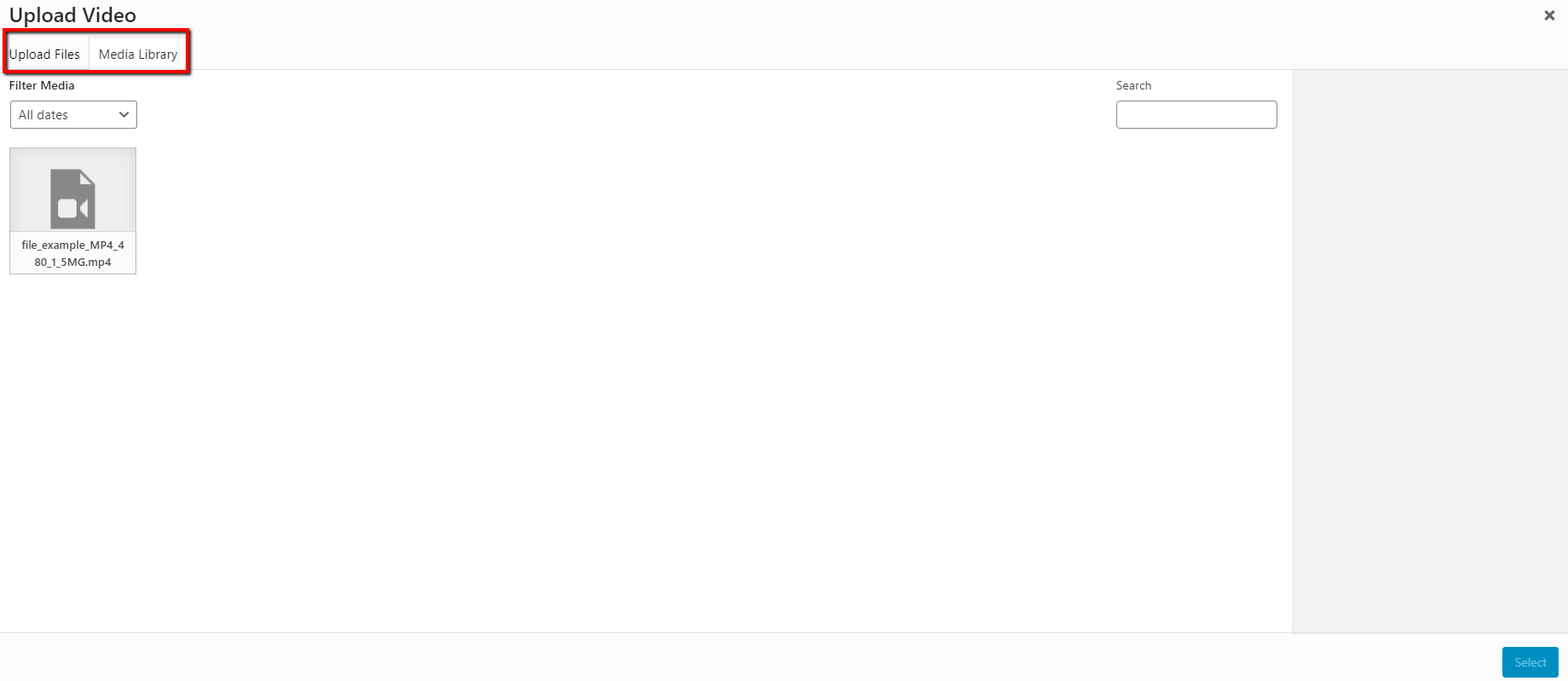Click the file_example_MP4_480_1_5MG.mp4 filename caption
This screenshot has width=1568, height=681.
72,253
